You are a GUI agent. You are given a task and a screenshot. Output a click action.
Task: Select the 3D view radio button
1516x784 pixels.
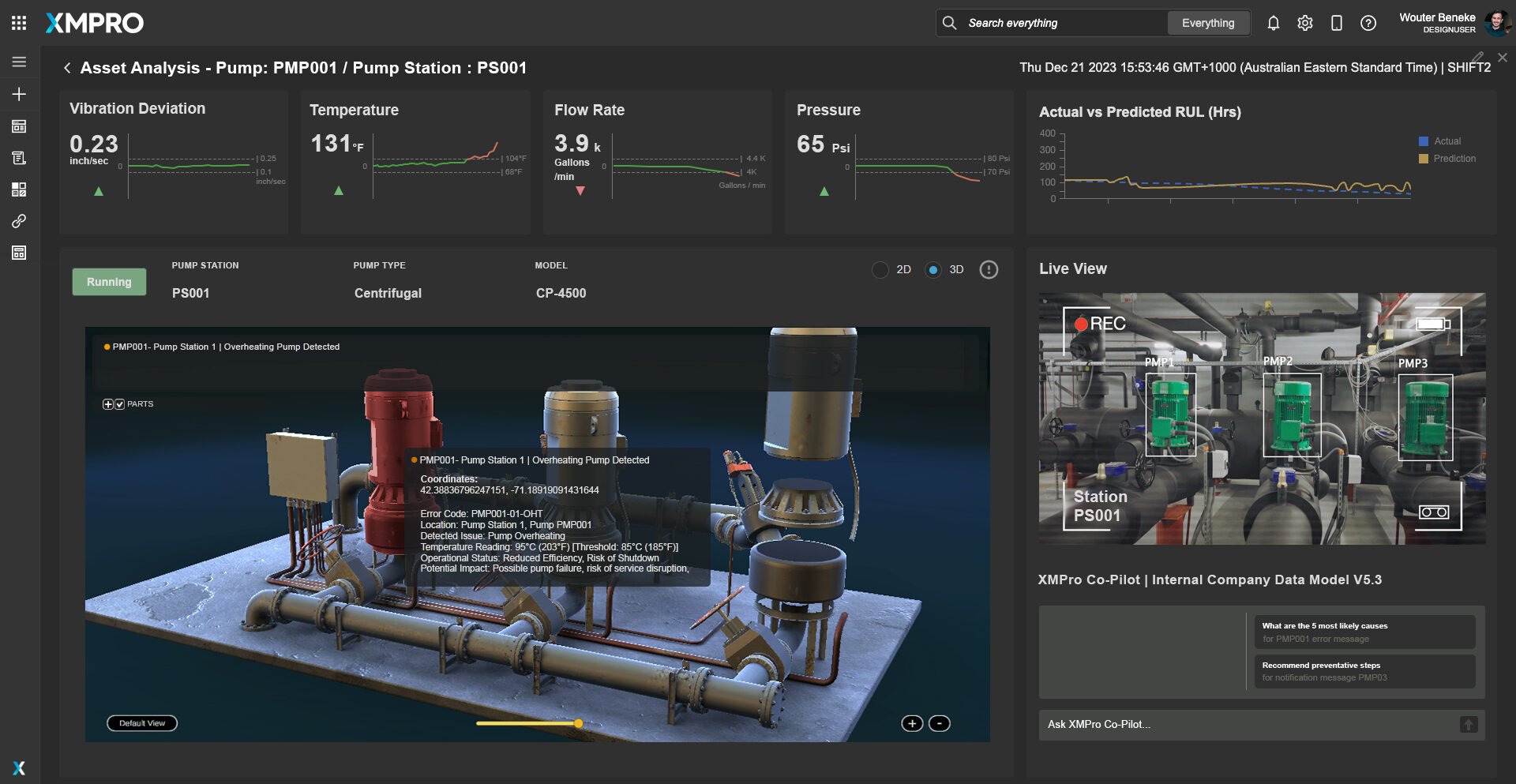[933, 270]
